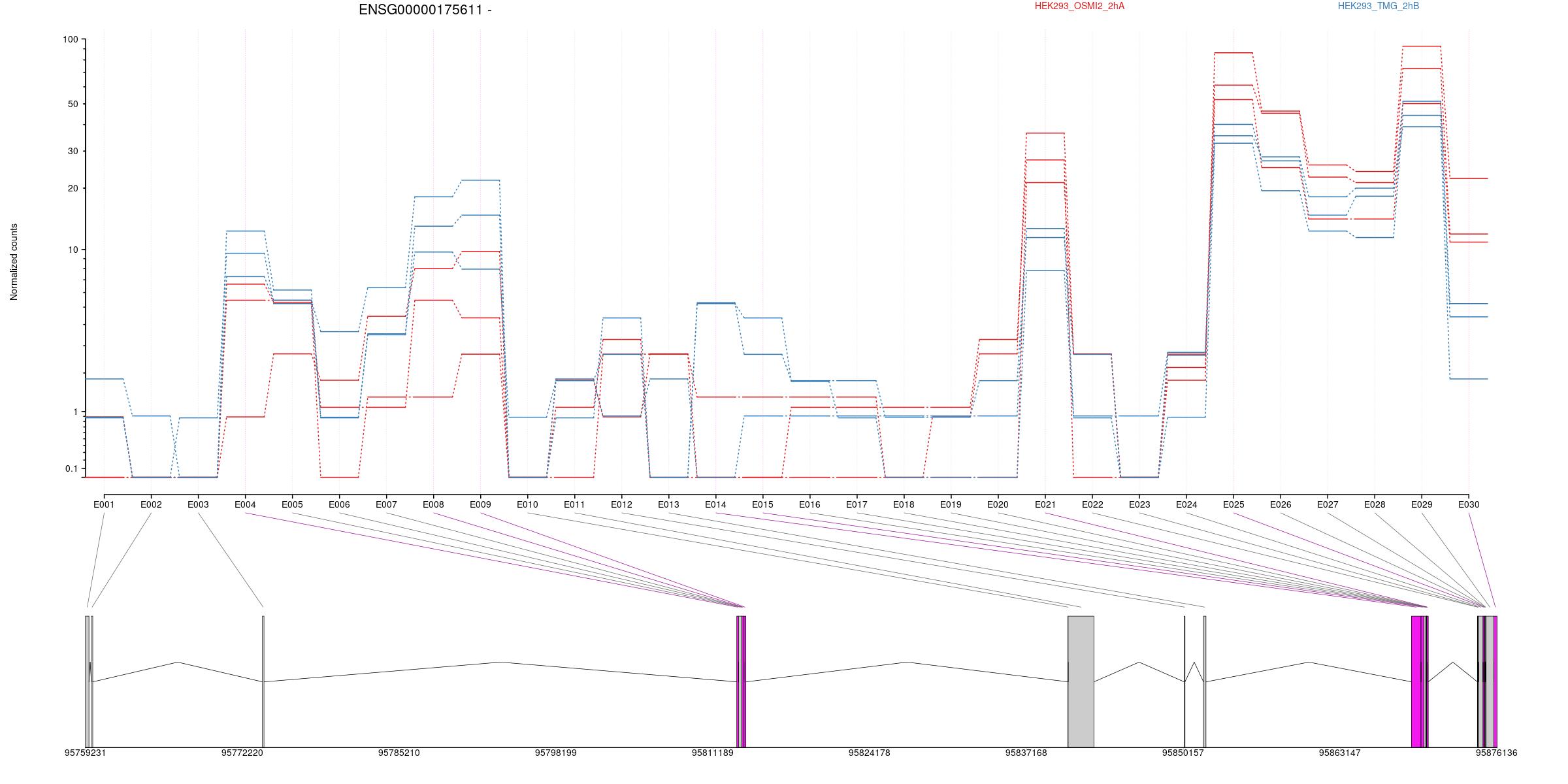Click exon label E002
This screenshot has height=784, width=1568.
(151, 504)
